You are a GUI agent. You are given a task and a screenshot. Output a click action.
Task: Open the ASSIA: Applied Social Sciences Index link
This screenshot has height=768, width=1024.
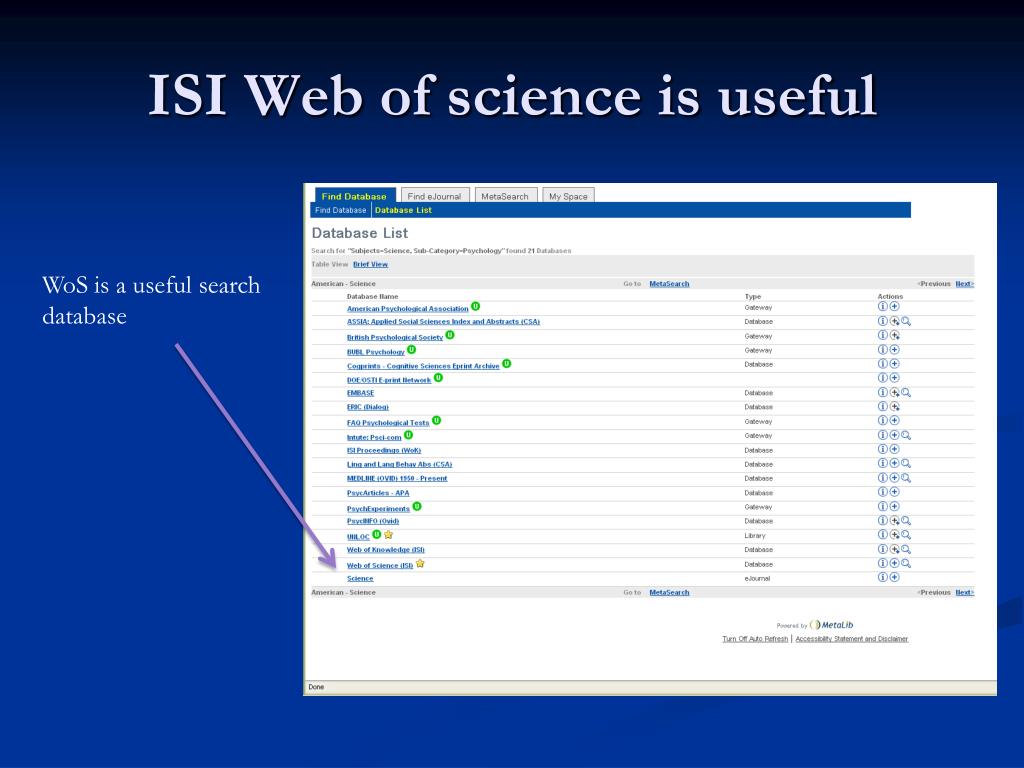[443, 321]
